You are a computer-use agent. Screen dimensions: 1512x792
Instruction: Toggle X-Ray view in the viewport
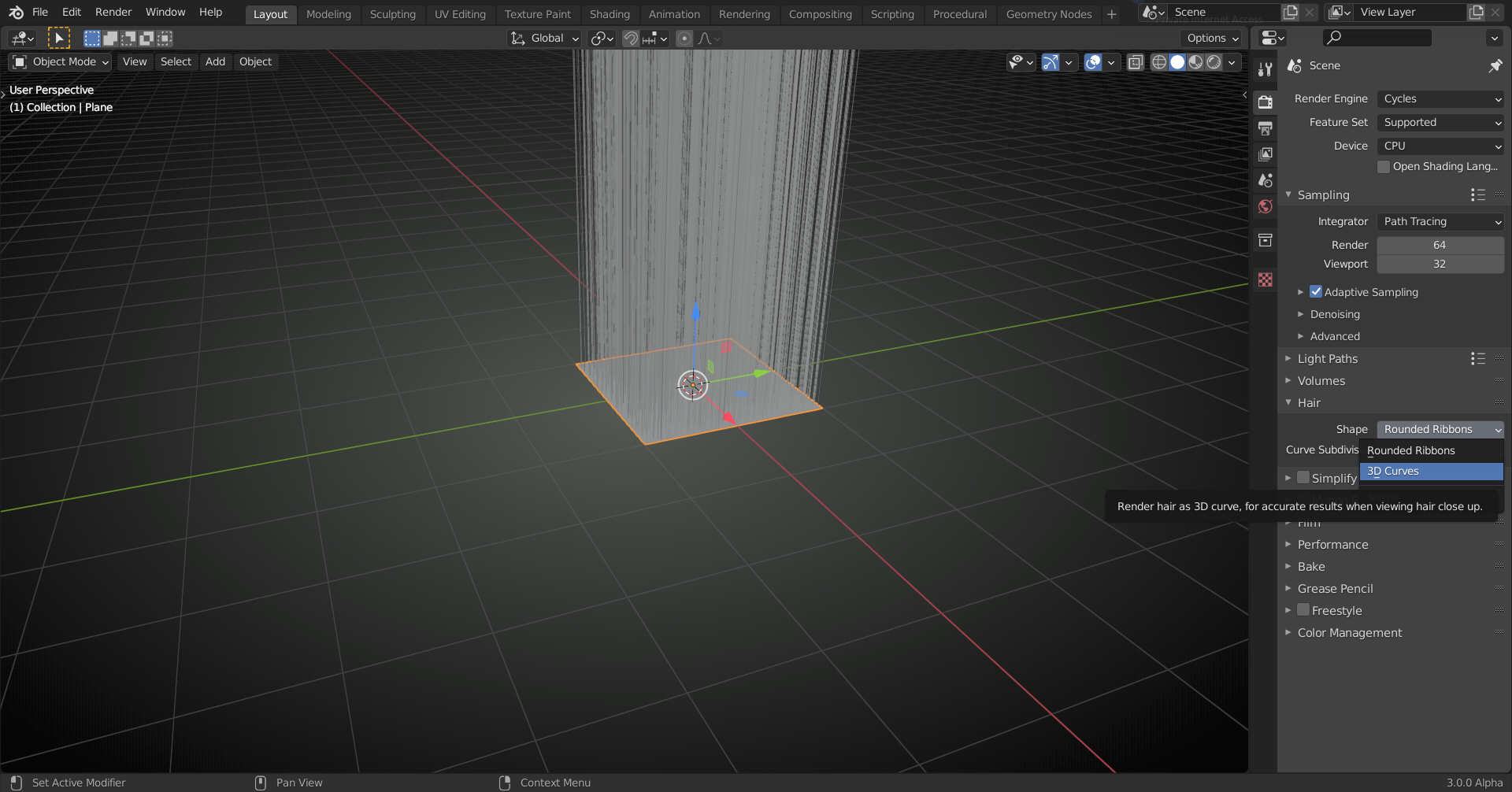pos(1135,62)
